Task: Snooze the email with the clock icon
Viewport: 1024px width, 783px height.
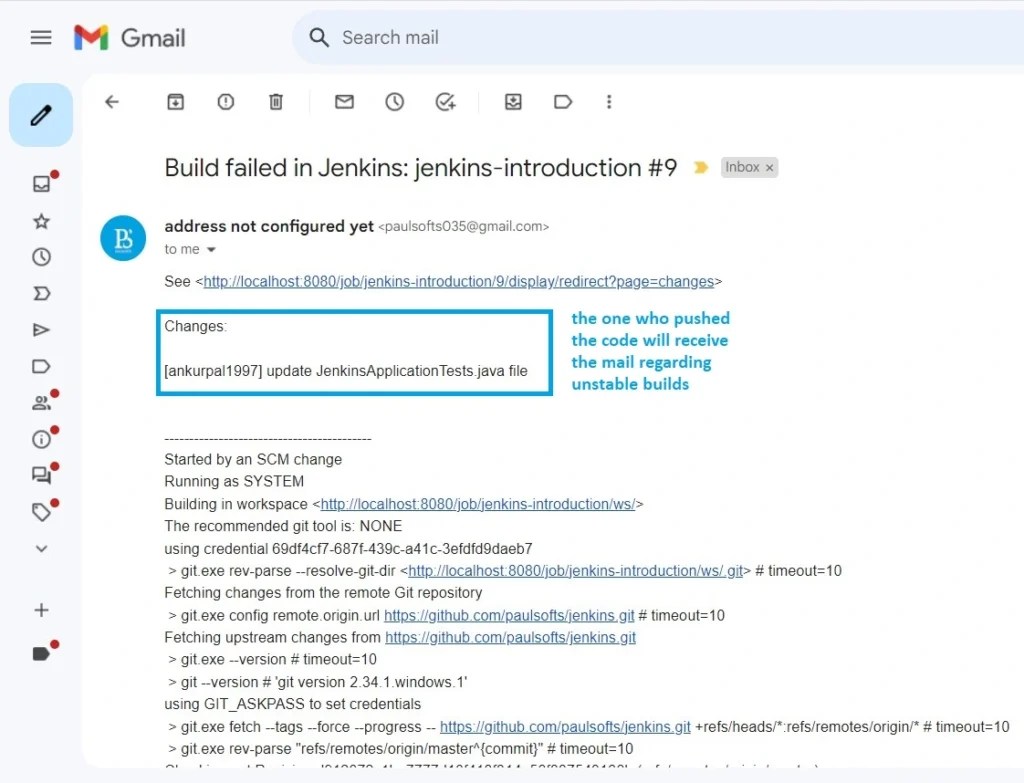Action: click(x=394, y=101)
